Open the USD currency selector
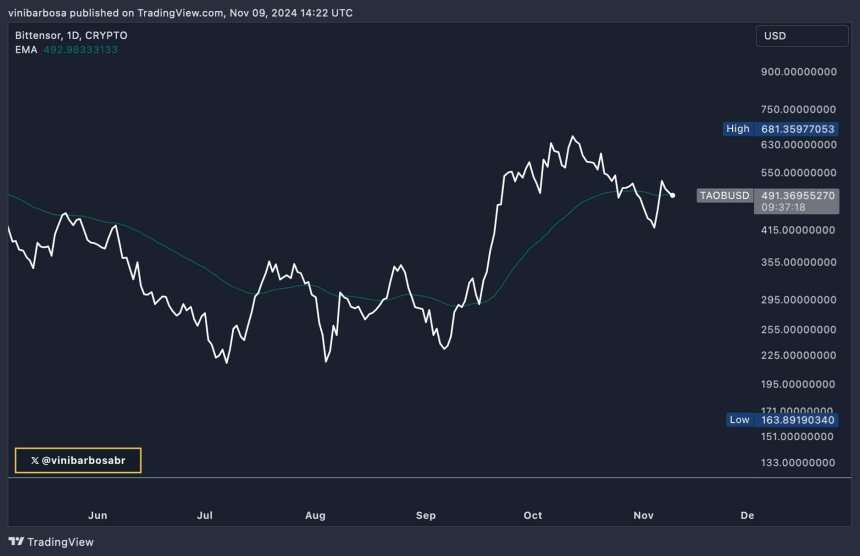 801,37
